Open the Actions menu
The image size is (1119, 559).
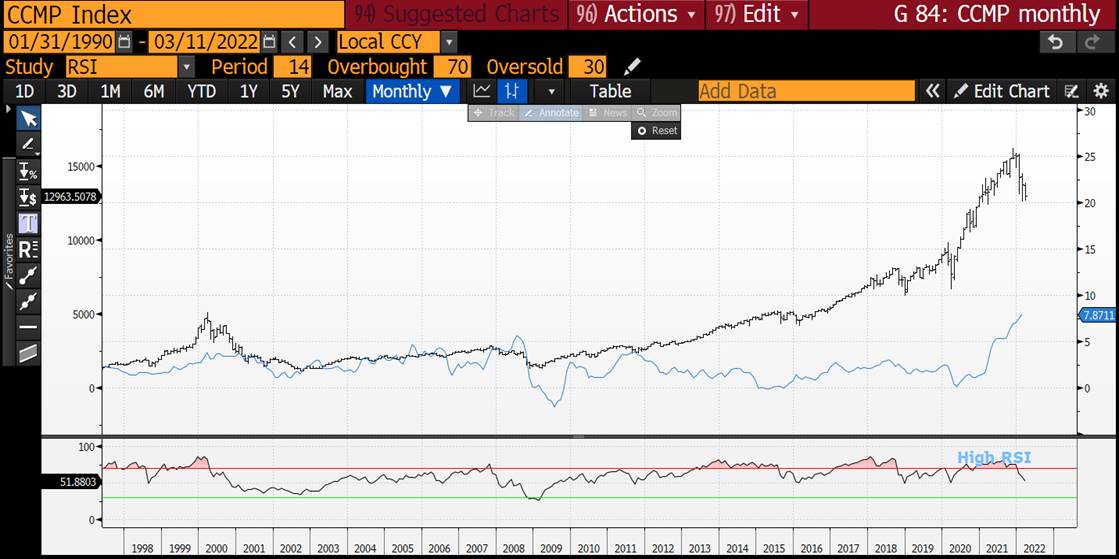click(x=637, y=14)
